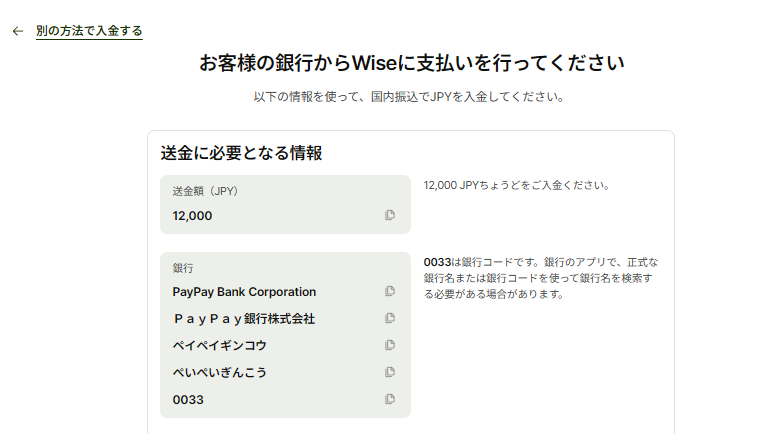The image size is (781, 434).
Task: Copy the 12,000 transfer amount
Action: pyautogui.click(x=390, y=215)
